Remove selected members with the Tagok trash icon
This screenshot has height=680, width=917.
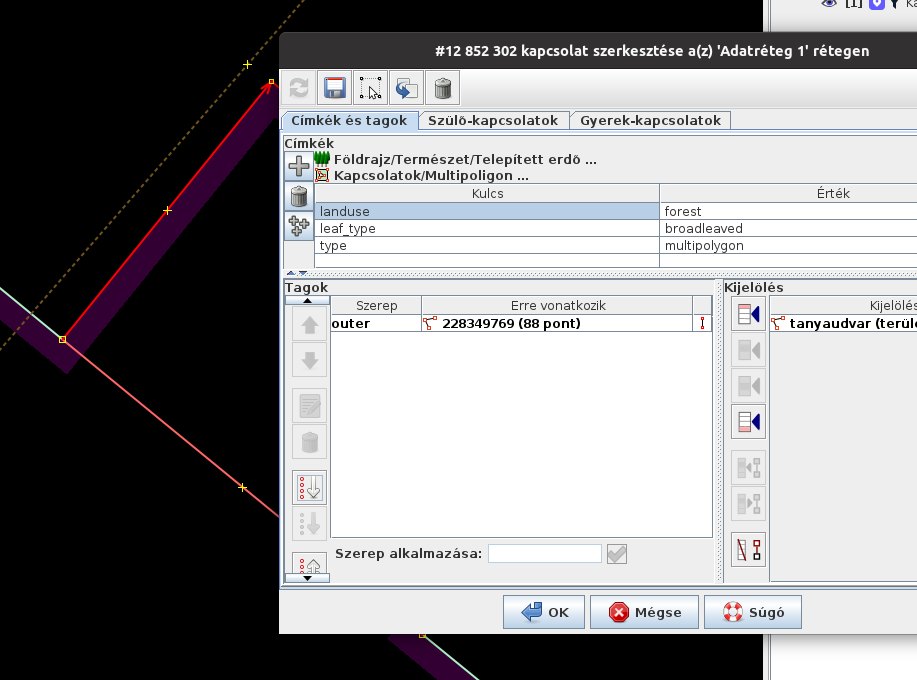point(309,442)
